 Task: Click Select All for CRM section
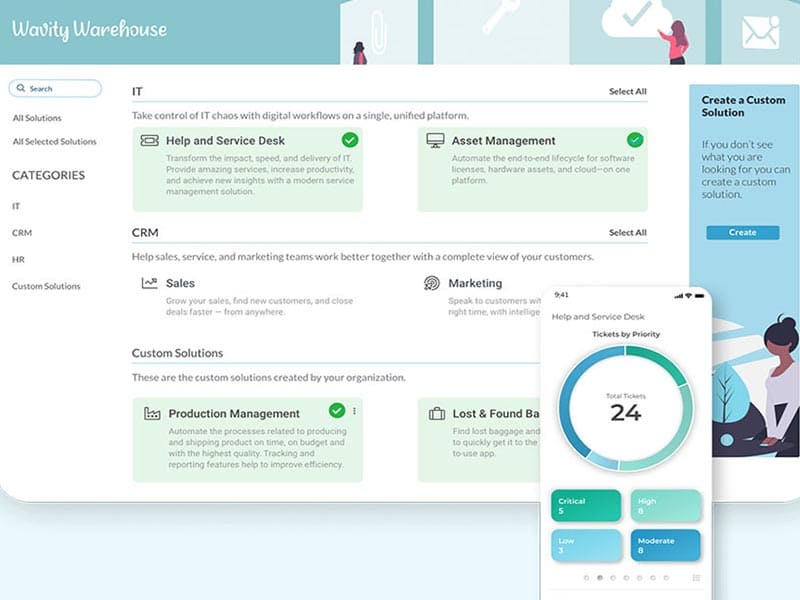pos(628,232)
